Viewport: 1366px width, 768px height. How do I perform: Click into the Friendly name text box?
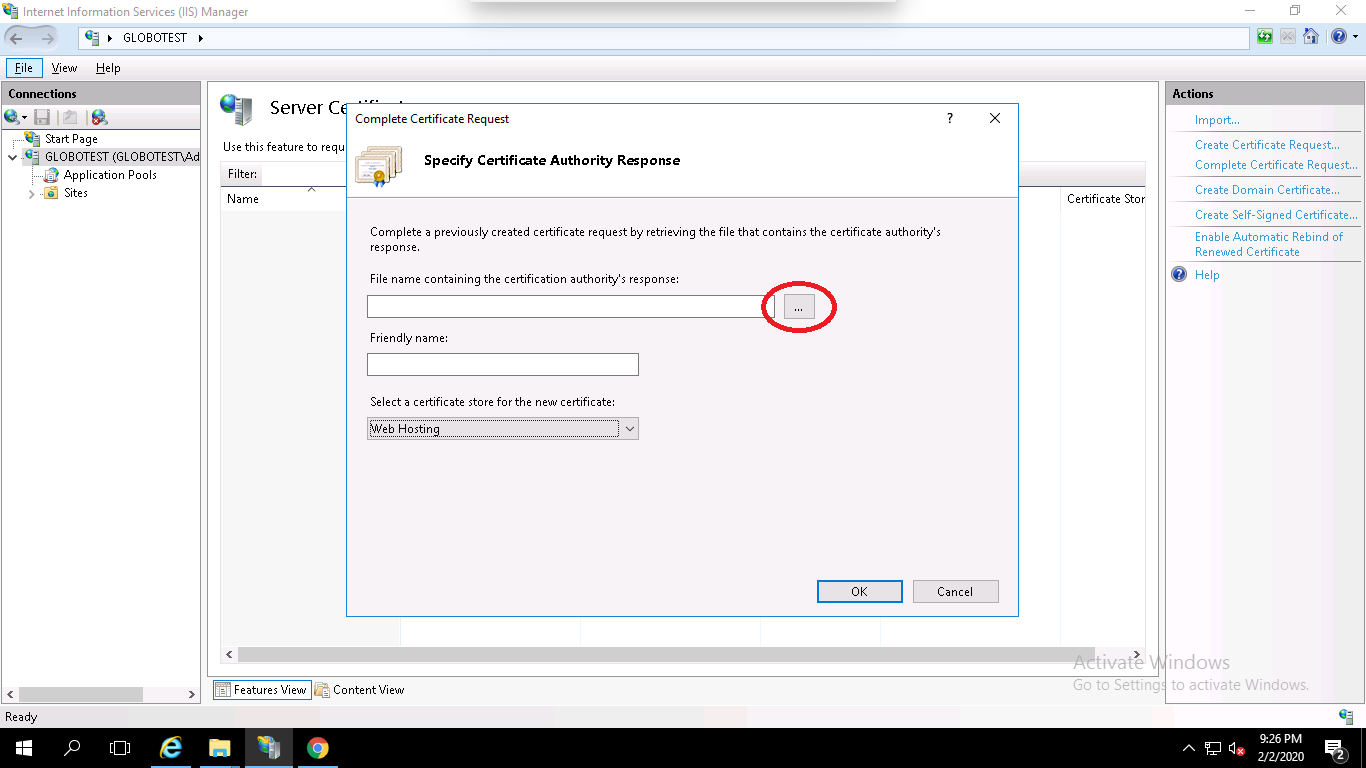(x=503, y=364)
